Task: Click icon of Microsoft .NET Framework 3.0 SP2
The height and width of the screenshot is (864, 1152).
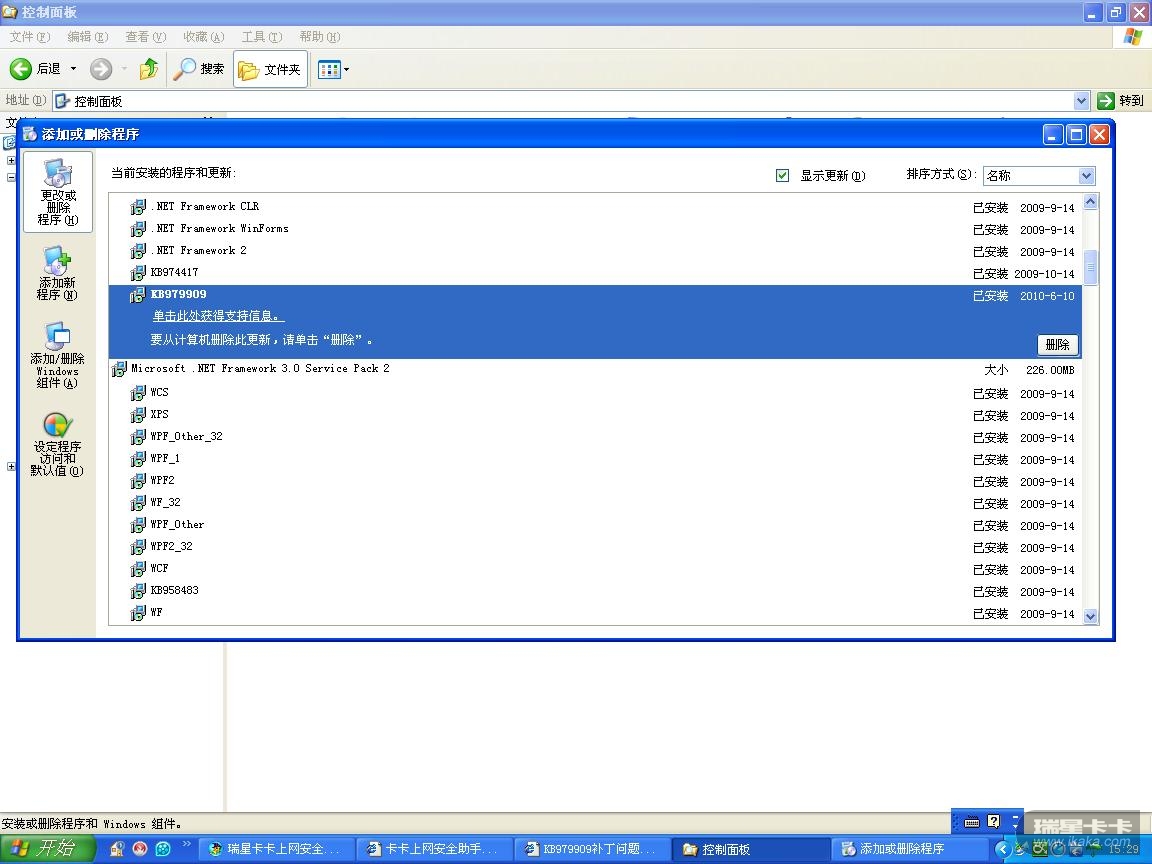Action: 119,369
